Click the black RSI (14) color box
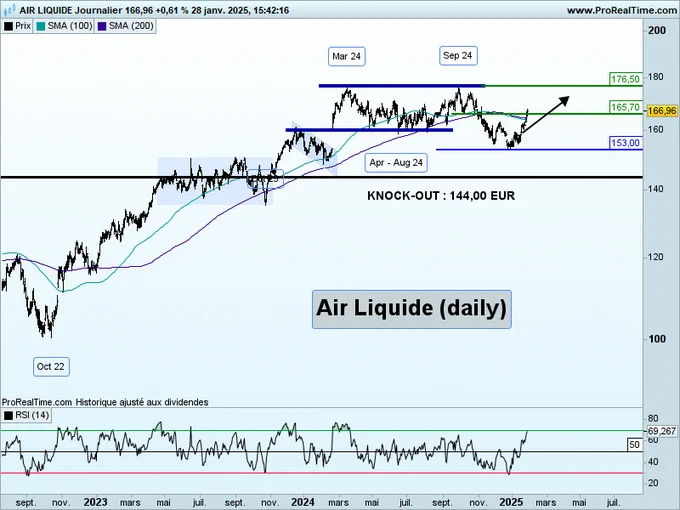Screen dimensions: 680x510 [x=8, y=415]
